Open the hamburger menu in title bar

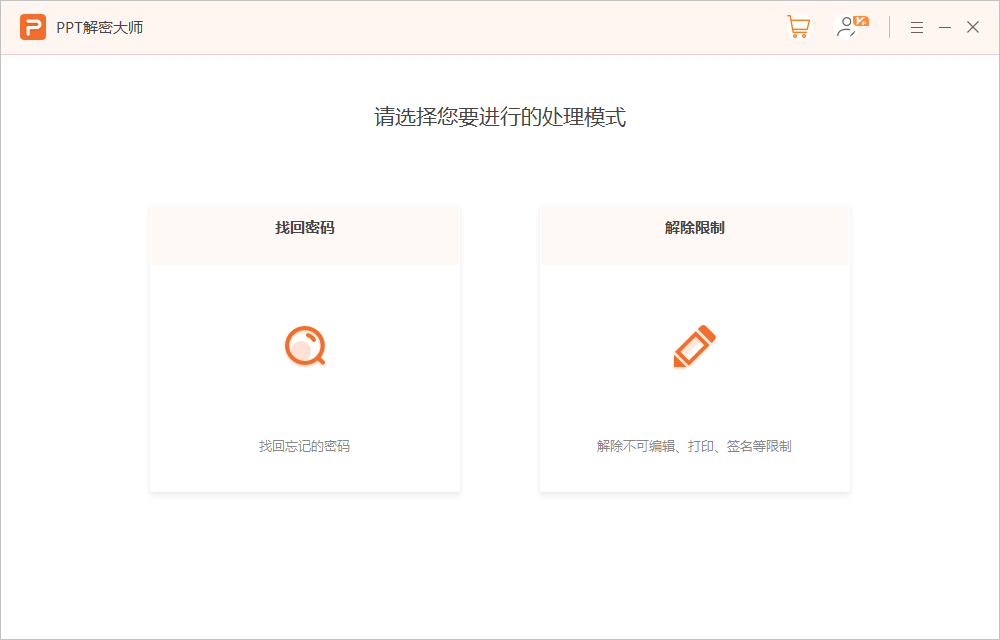(916, 27)
